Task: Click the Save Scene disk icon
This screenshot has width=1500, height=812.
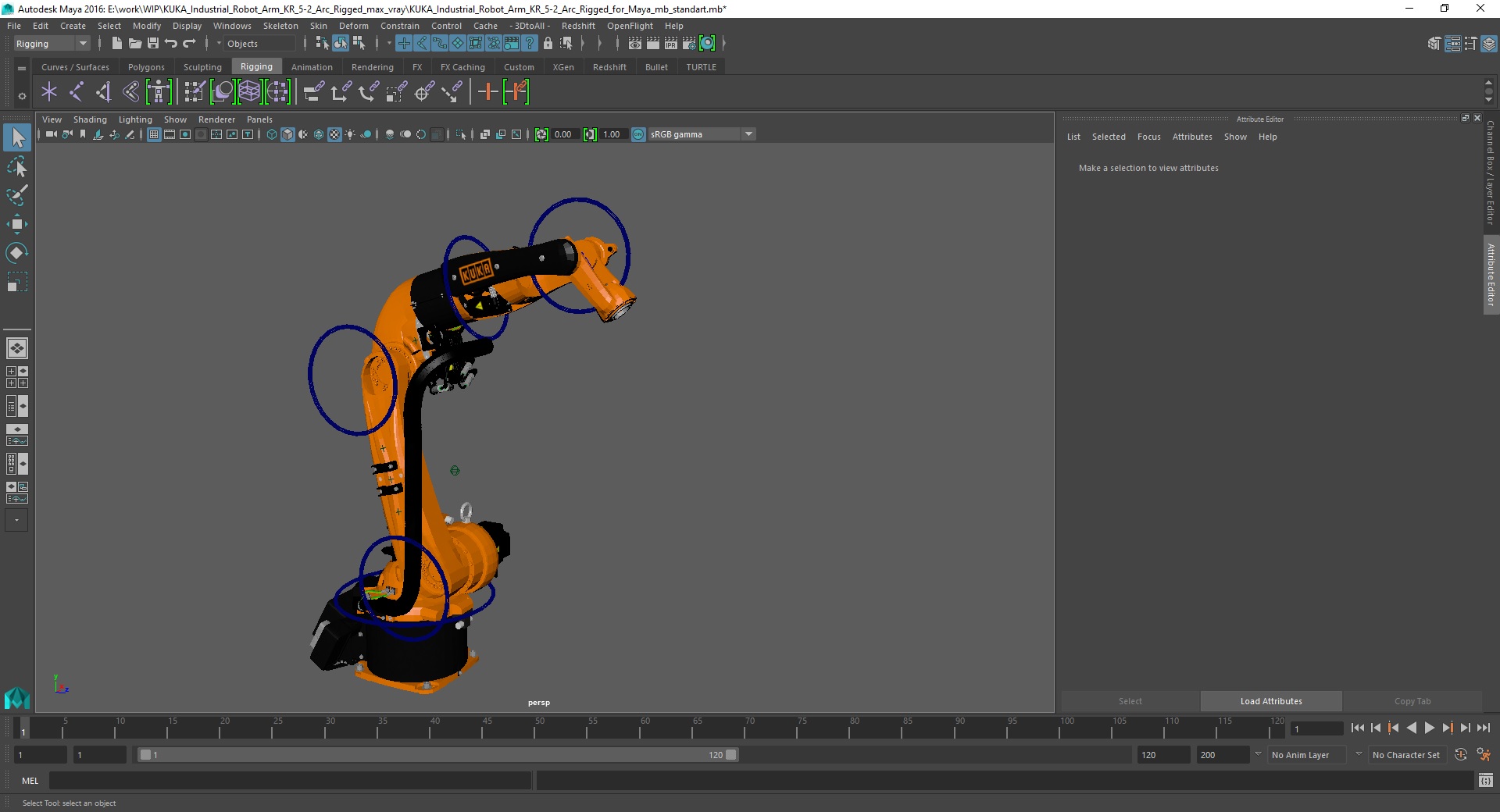Action: 153,44
